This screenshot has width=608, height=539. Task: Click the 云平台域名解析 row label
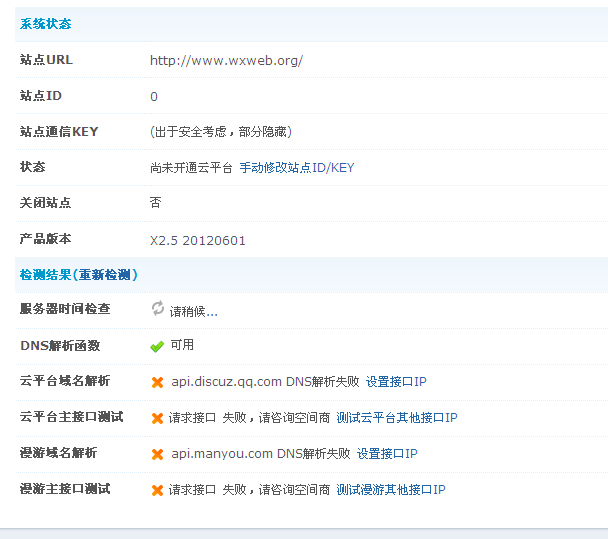[65, 381]
